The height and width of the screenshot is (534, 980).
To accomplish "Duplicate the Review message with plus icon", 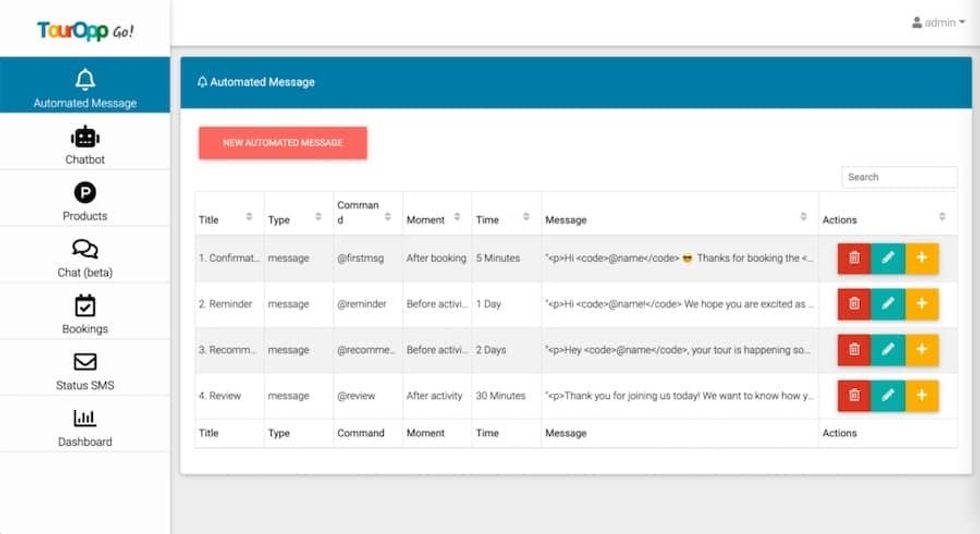I will coord(922,395).
